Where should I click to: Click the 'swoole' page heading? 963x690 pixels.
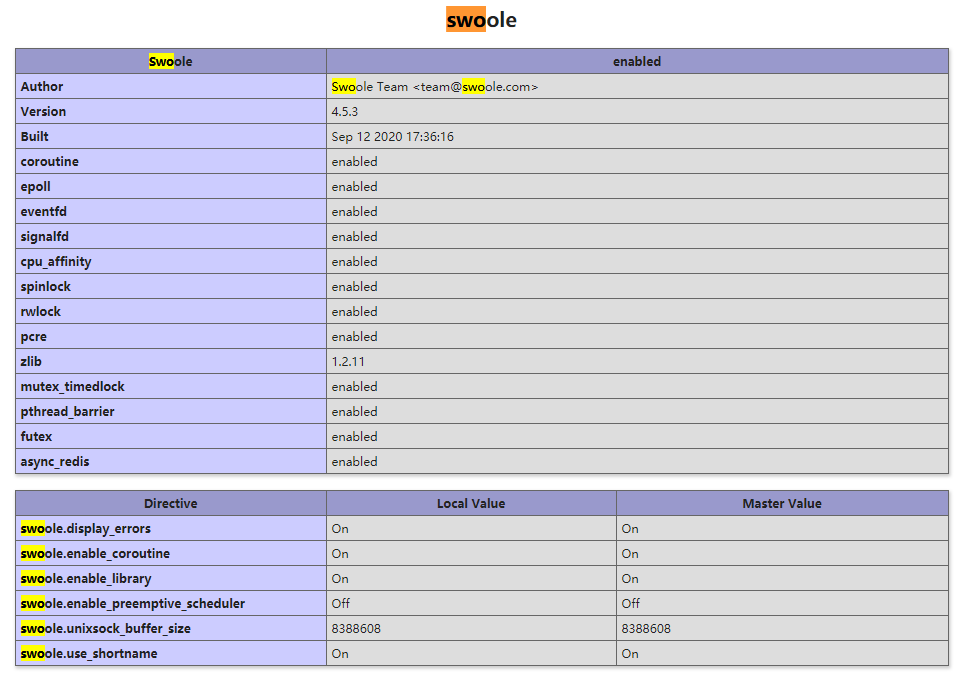[482, 20]
